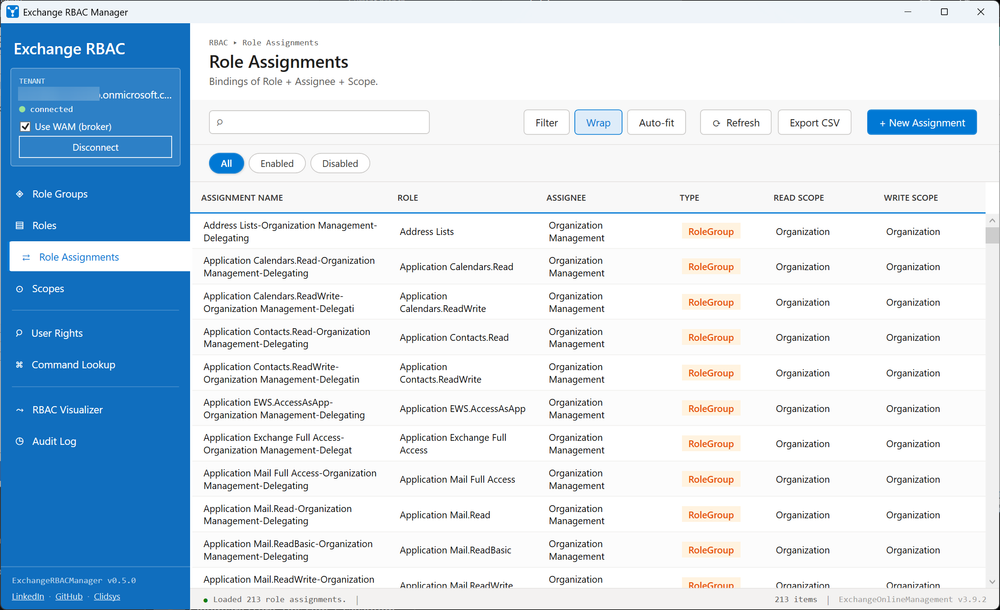This screenshot has height=610, width=1000.
Task: Auto-fit the table columns
Action: pos(656,123)
